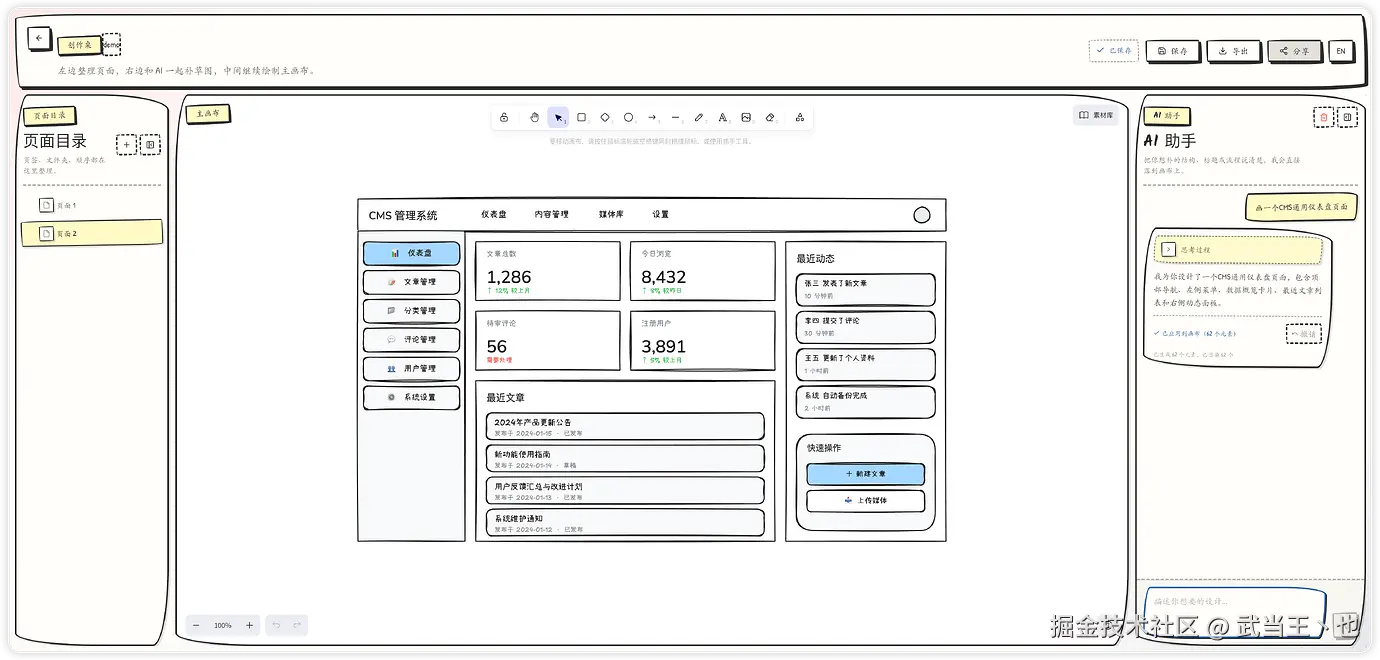
Task: Select the Diamond shape tool
Action: (x=605, y=118)
